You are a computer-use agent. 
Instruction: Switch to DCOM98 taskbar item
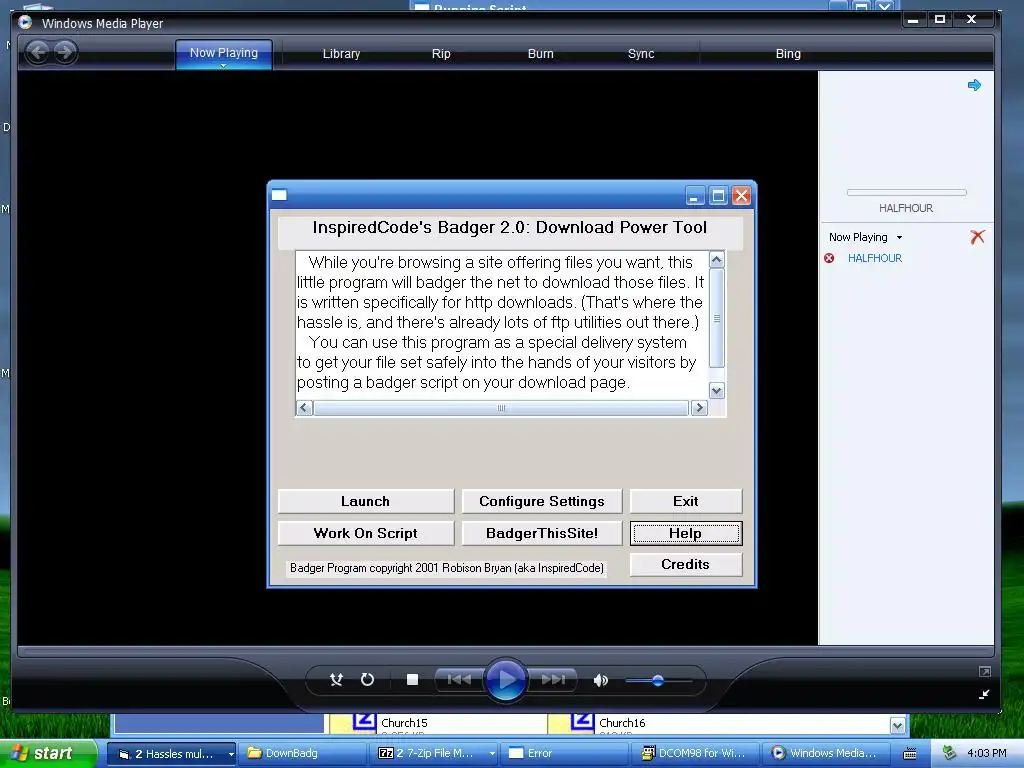click(696, 754)
